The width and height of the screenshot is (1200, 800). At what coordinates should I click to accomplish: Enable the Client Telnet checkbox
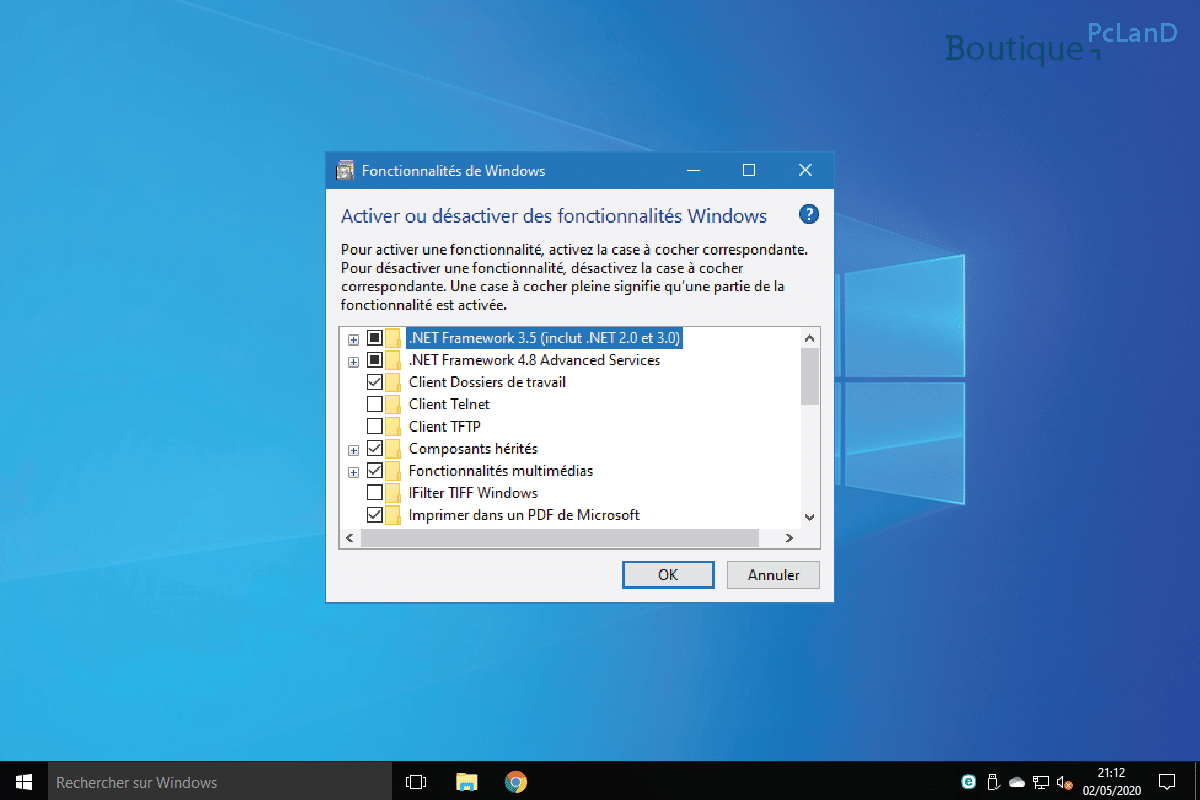(376, 404)
